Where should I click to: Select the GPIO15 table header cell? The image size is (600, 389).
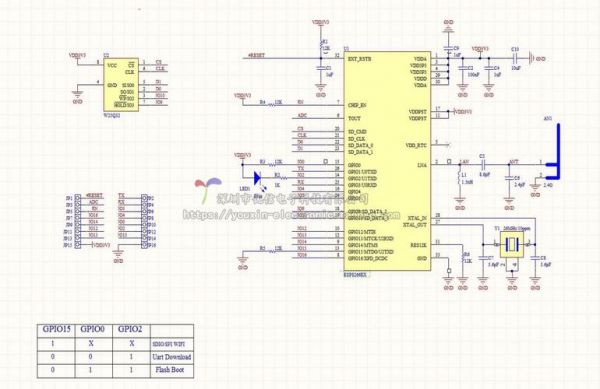[x=56, y=330]
